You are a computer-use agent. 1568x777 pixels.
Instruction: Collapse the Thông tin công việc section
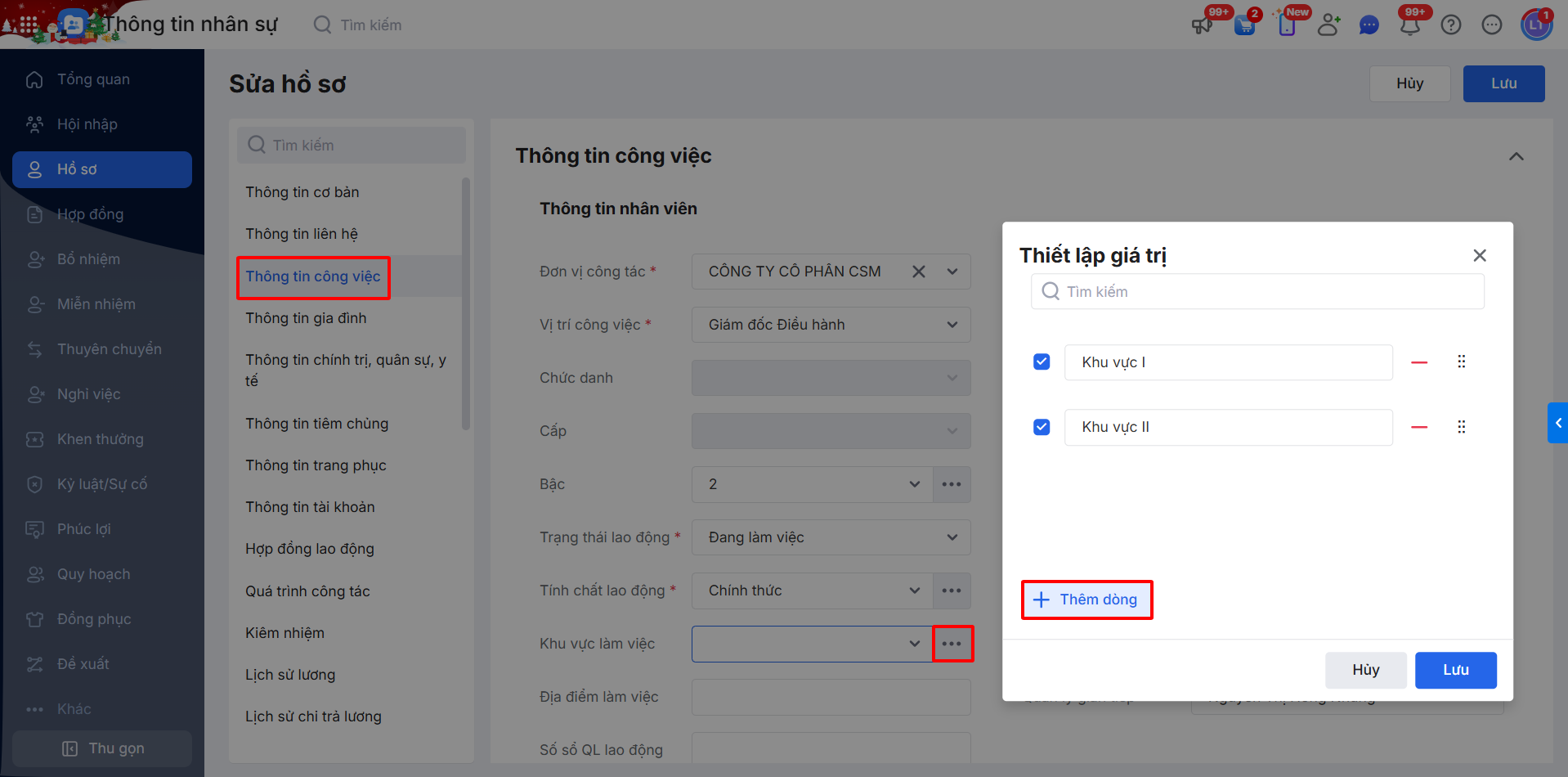(x=1516, y=156)
